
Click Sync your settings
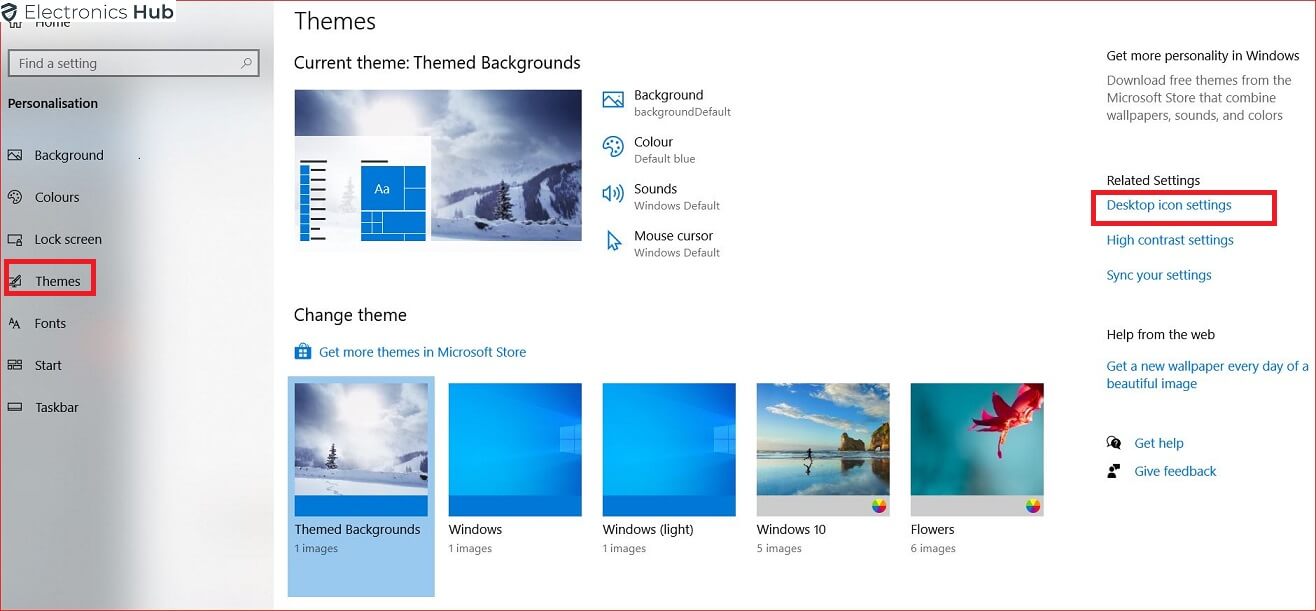coord(1158,274)
